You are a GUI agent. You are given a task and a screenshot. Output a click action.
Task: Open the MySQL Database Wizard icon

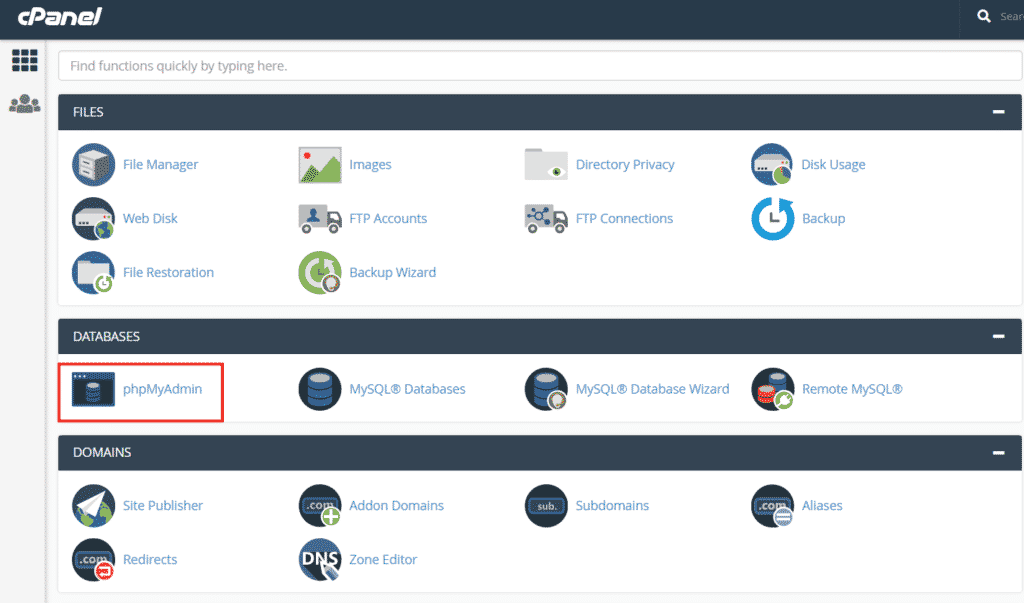pos(546,389)
